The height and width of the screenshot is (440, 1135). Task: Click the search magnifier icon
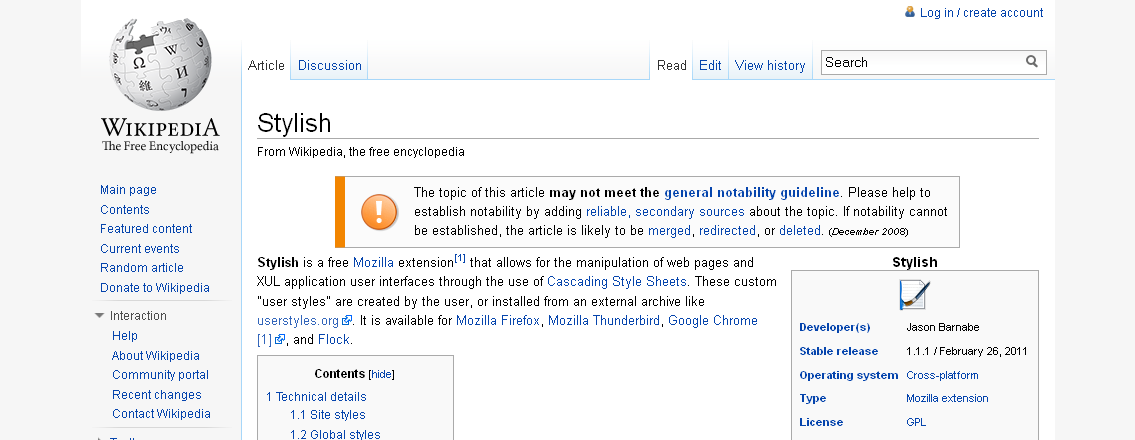(x=1032, y=62)
